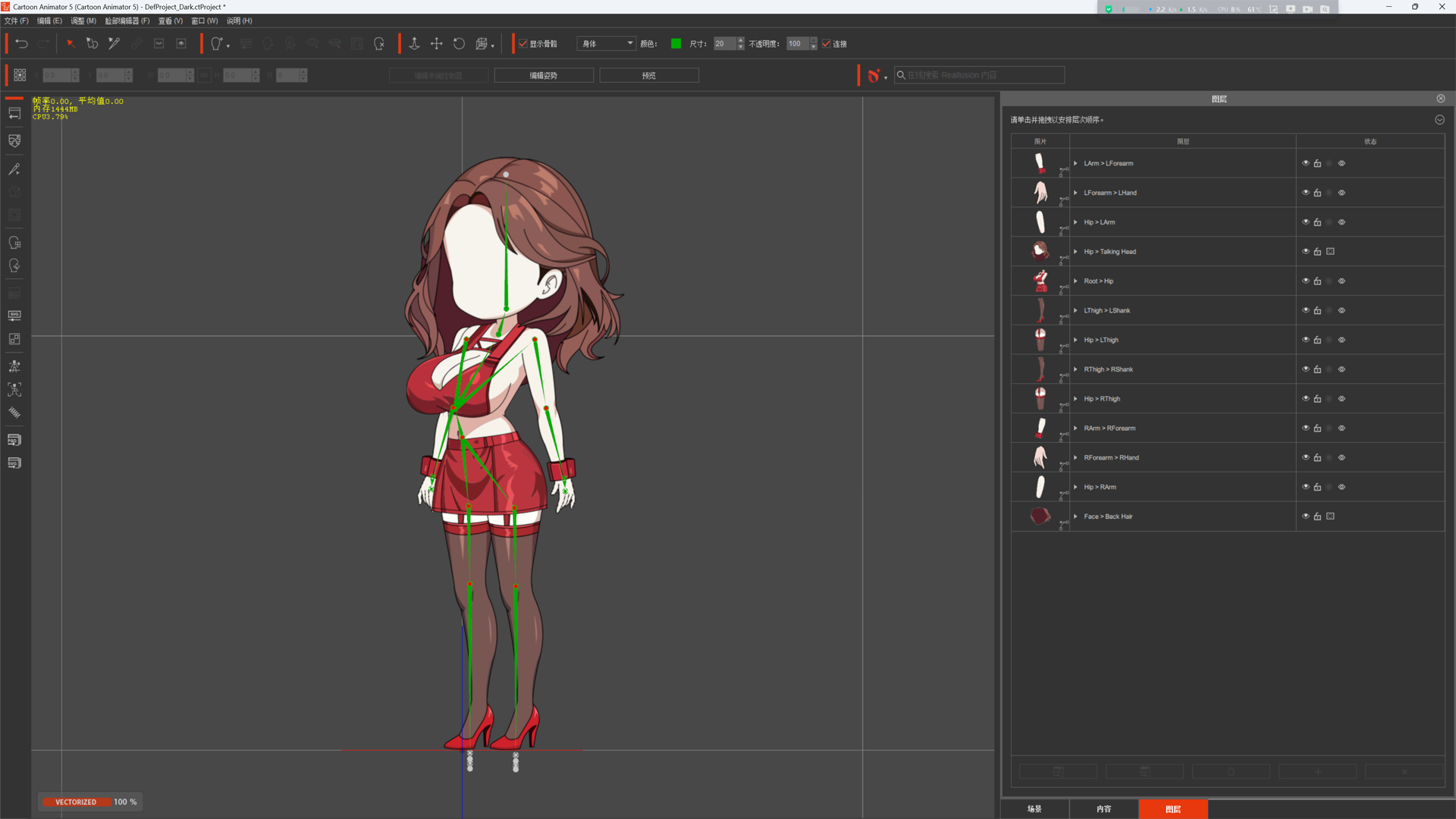The image size is (1456, 819).
Task: Toggle the 显示骨骼 show bones checkbox
Action: [523, 44]
